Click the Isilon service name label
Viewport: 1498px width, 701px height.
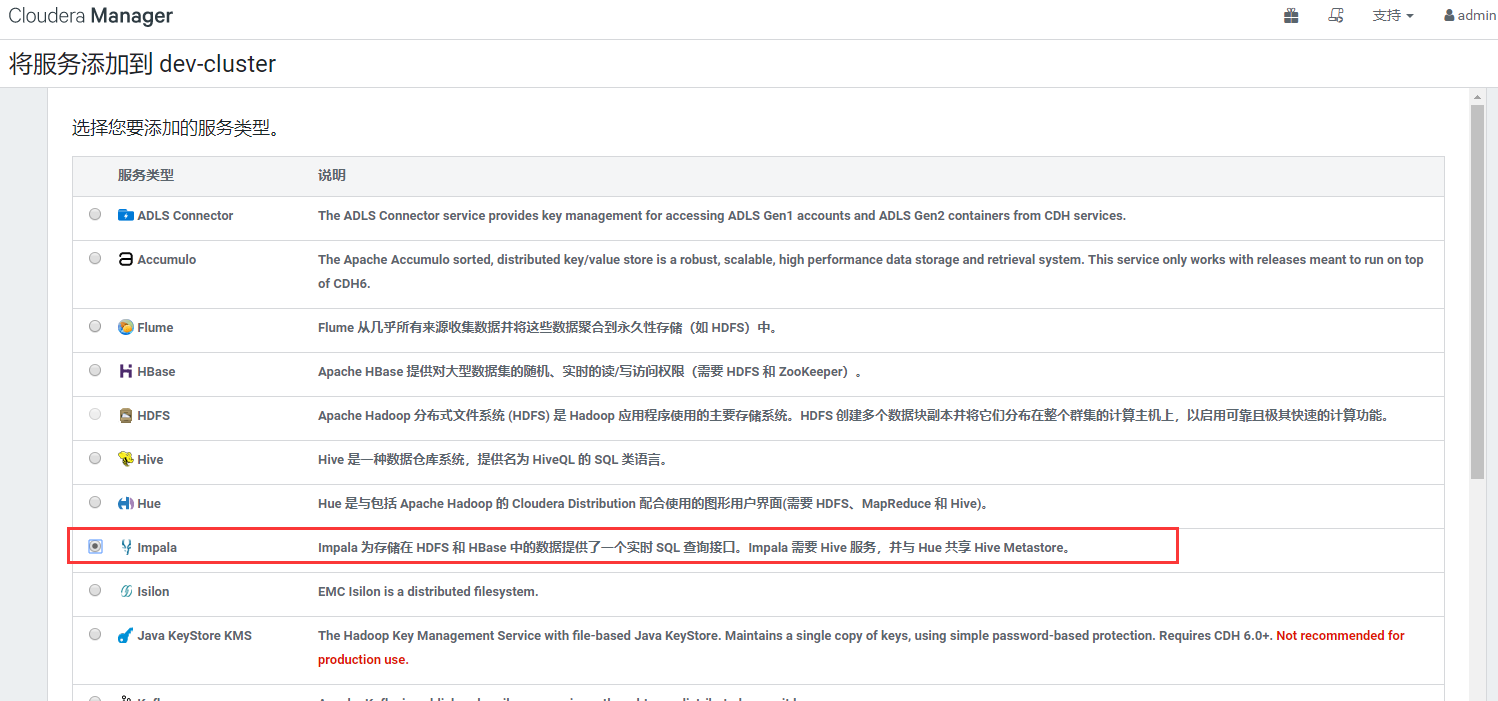point(154,592)
